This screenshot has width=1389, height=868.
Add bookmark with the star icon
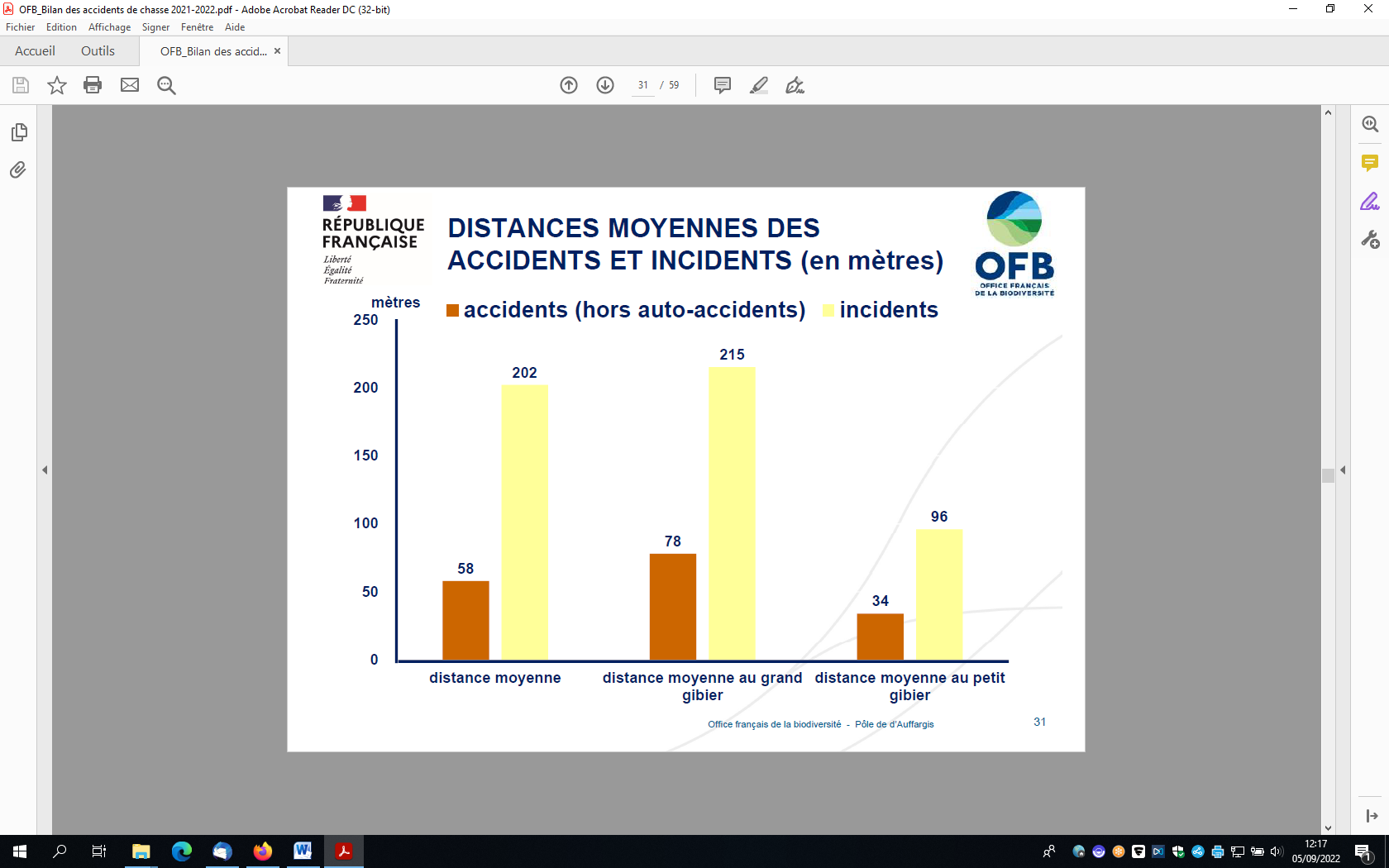click(57, 85)
